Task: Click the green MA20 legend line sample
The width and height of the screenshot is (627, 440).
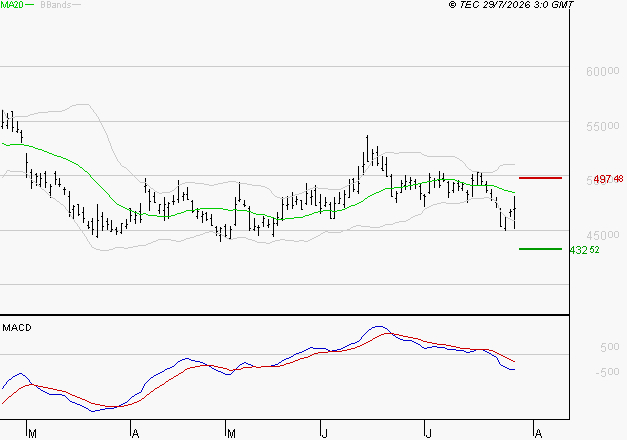Action: point(30,5)
